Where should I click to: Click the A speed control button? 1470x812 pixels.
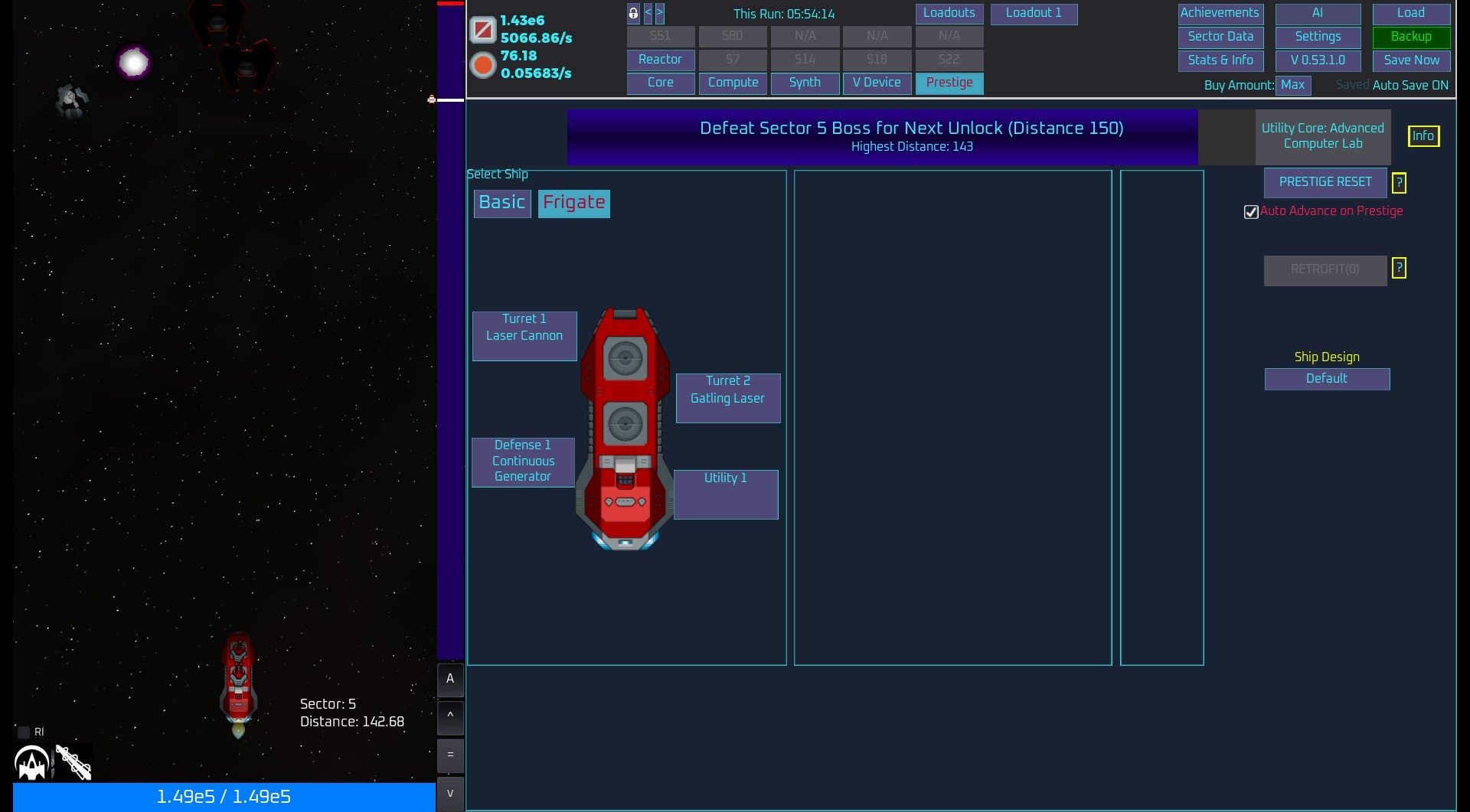click(450, 679)
